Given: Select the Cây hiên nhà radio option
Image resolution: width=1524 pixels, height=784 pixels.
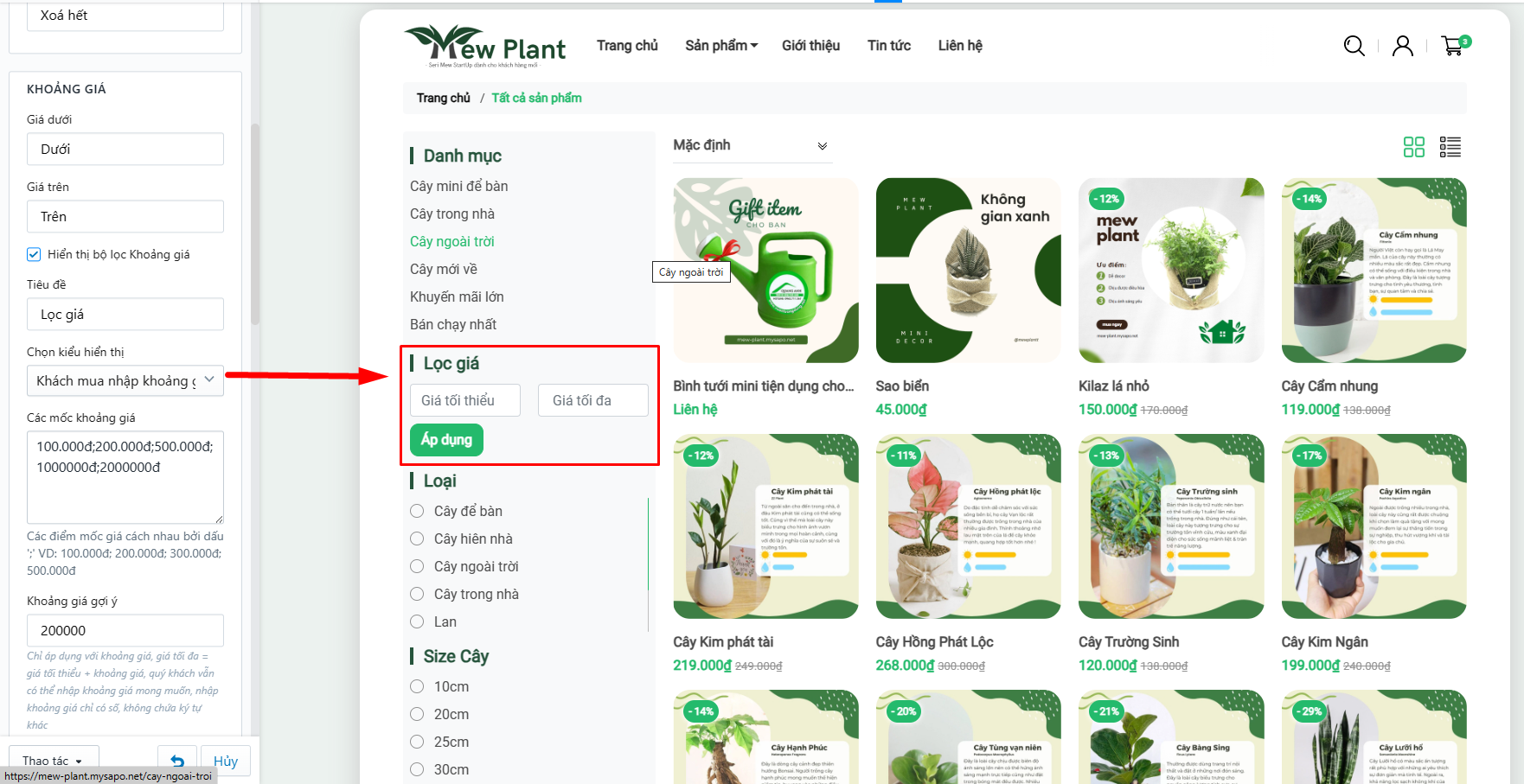Looking at the screenshot, I should (417, 539).
